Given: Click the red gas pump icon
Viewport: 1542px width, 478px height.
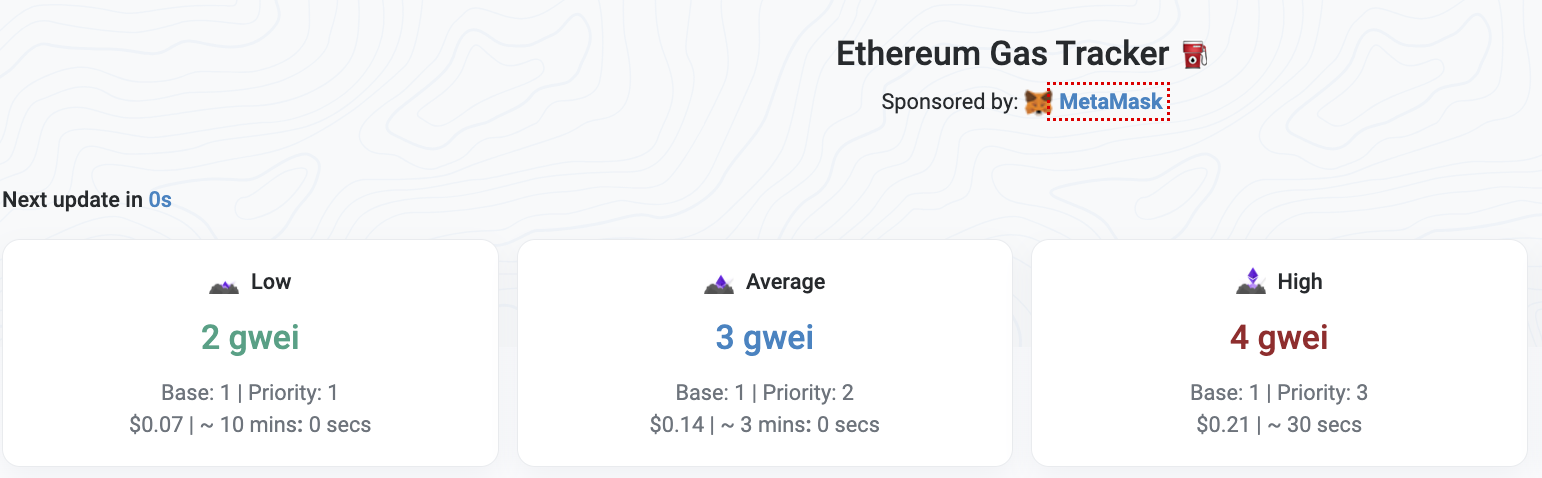Looking at the screenshot, I should pos(1194,54).
